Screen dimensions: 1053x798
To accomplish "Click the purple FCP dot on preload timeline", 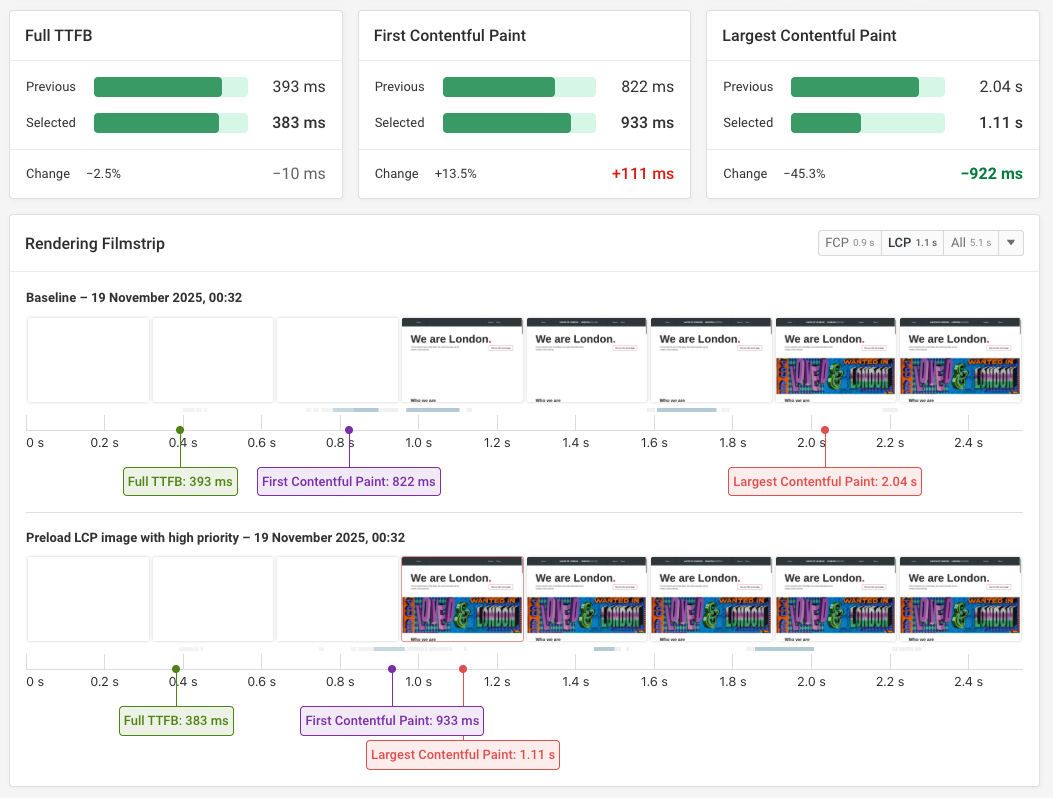I will [x=392, y=669].
